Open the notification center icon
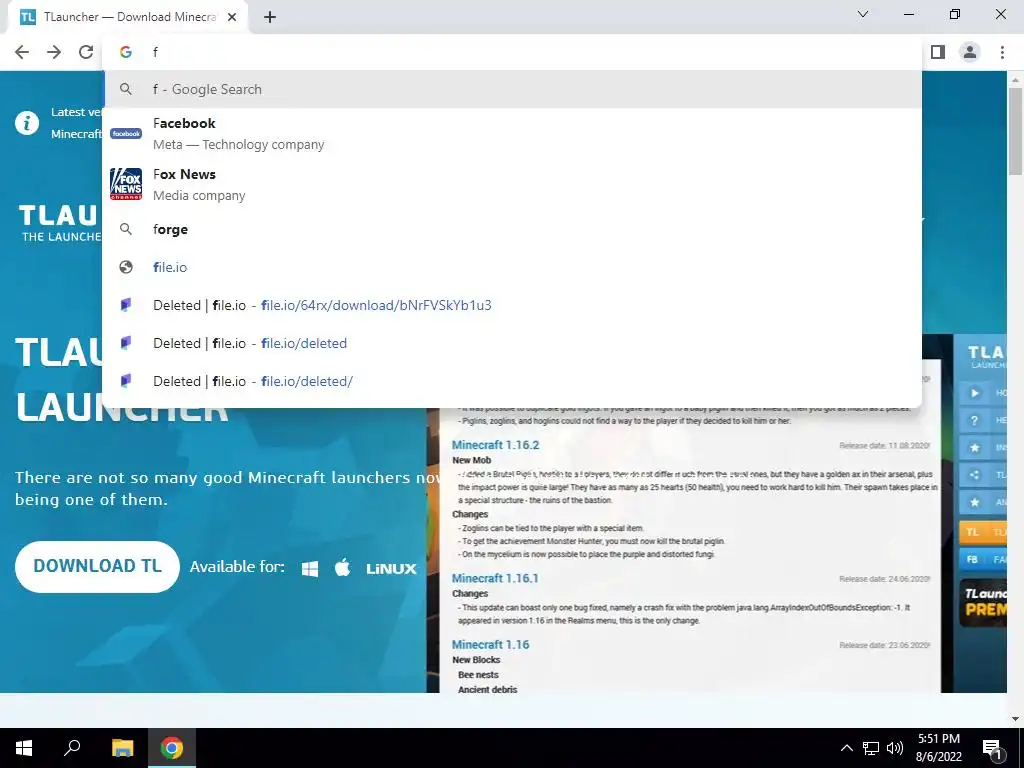Viewport: 1024px width, 768px height. (x=993, y=748)
